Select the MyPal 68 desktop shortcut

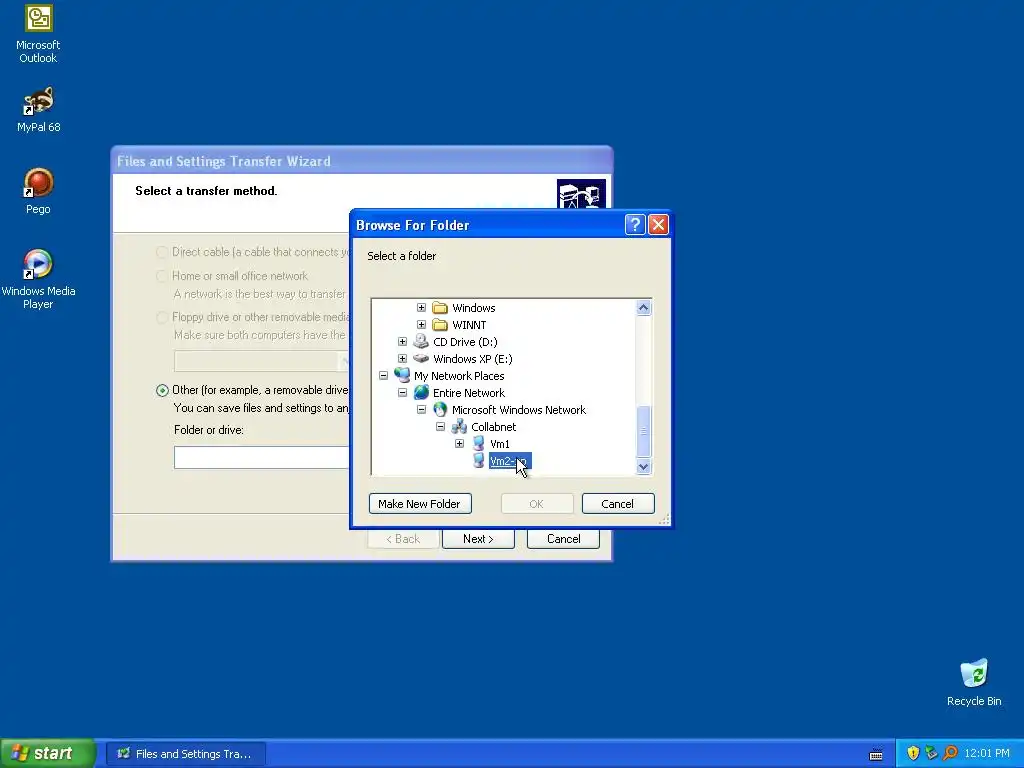click(x=39, y=110)
